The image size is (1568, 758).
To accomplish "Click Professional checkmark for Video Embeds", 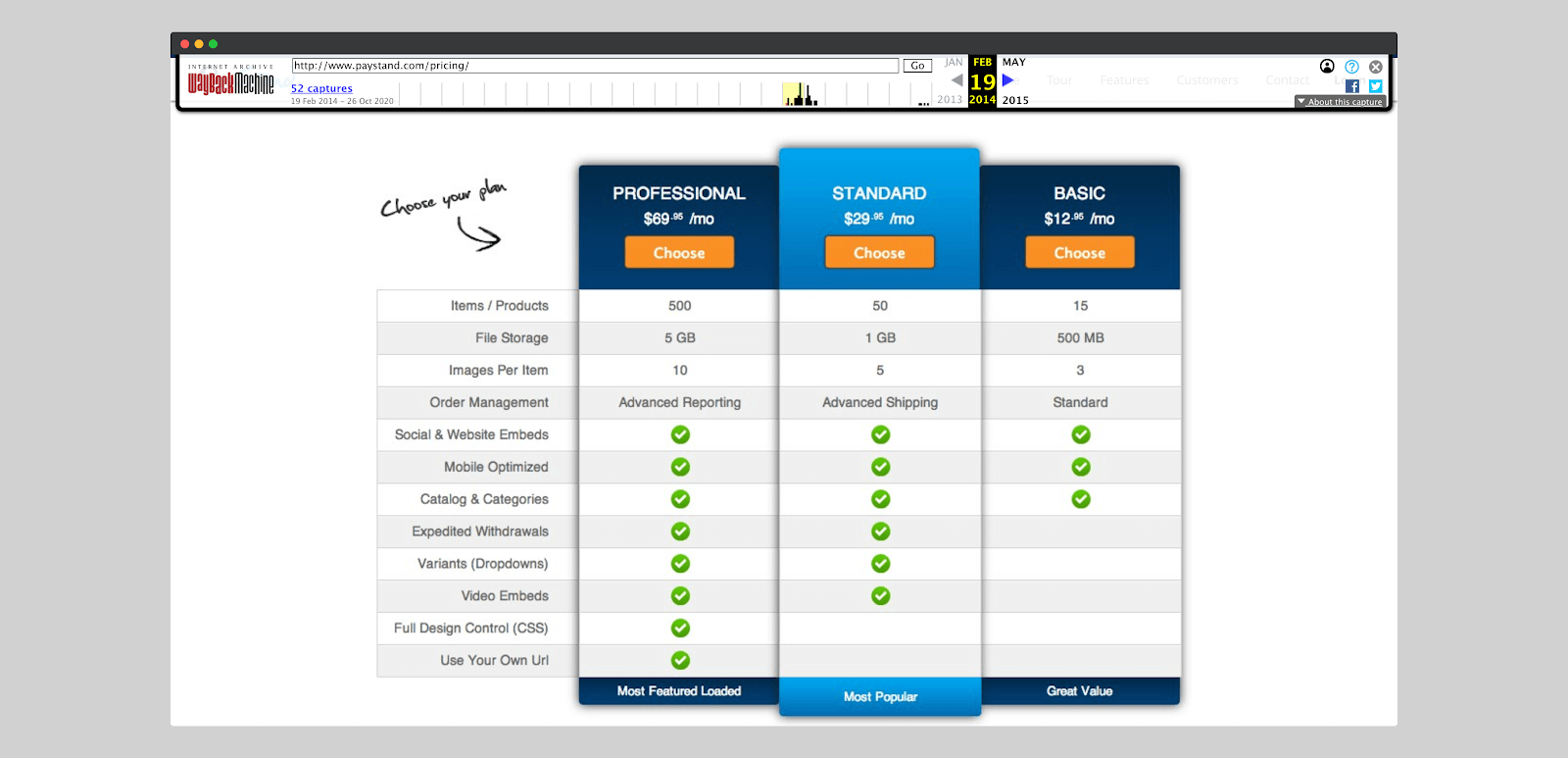I will click(680, 596).
